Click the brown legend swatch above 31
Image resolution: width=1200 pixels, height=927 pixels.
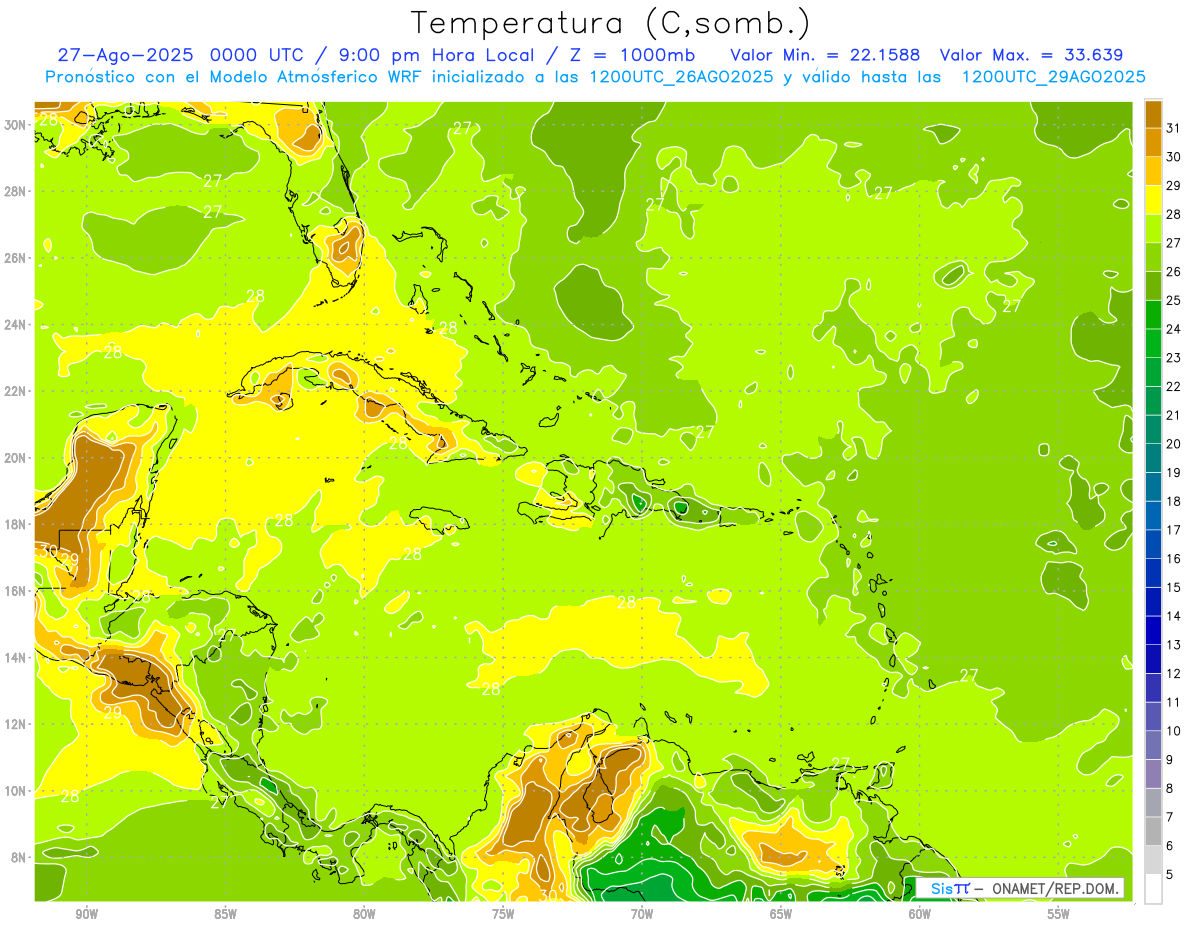coord(1153,112)
